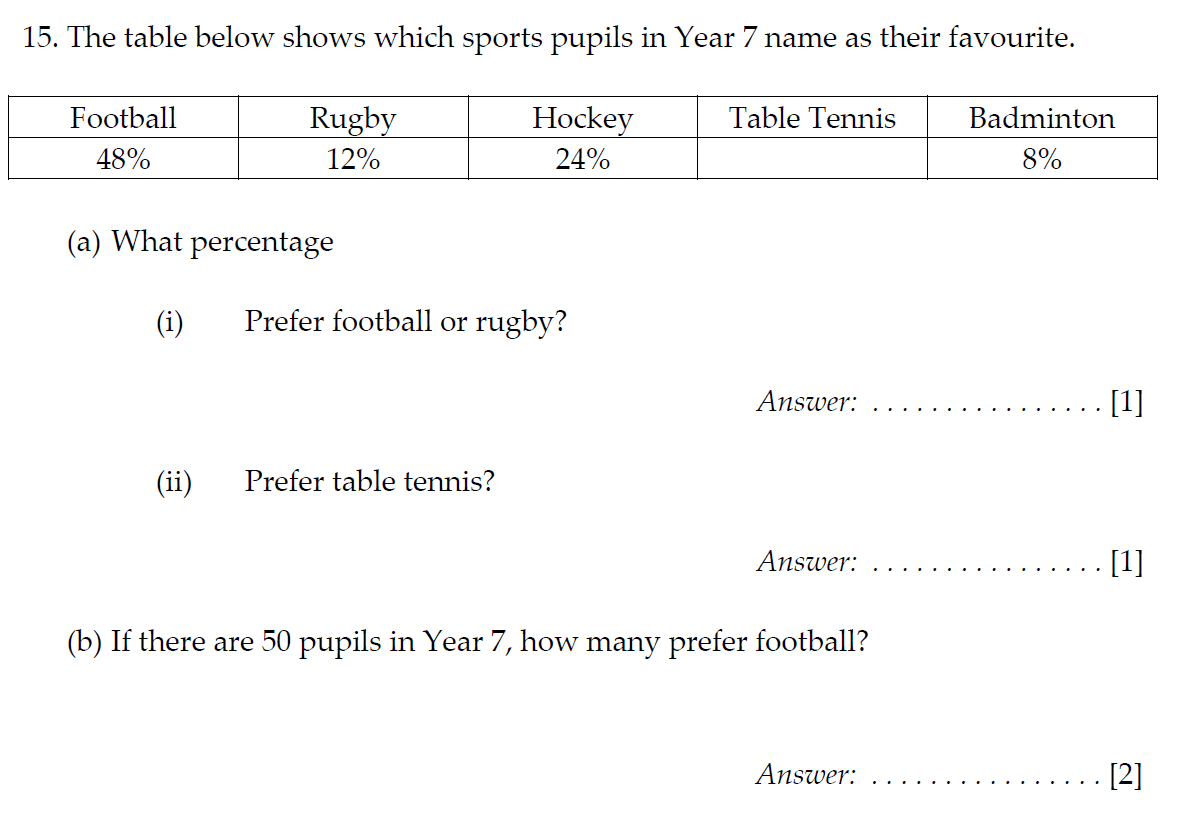Click the 48% football value cell
This screenshot has height=814, width=1181.
click(x=124, y=159)
